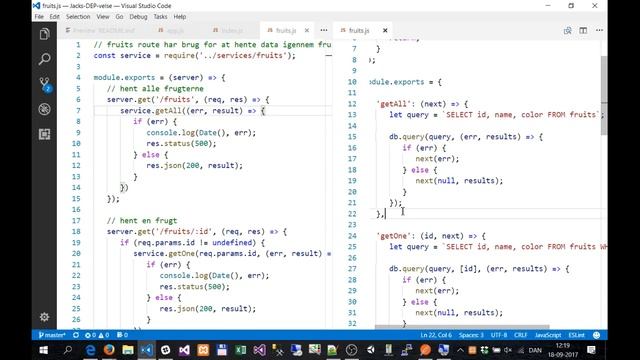The width and height of the screenshot is (640, 360).
Task: Open the Edit menu
Action: point(55,17)
